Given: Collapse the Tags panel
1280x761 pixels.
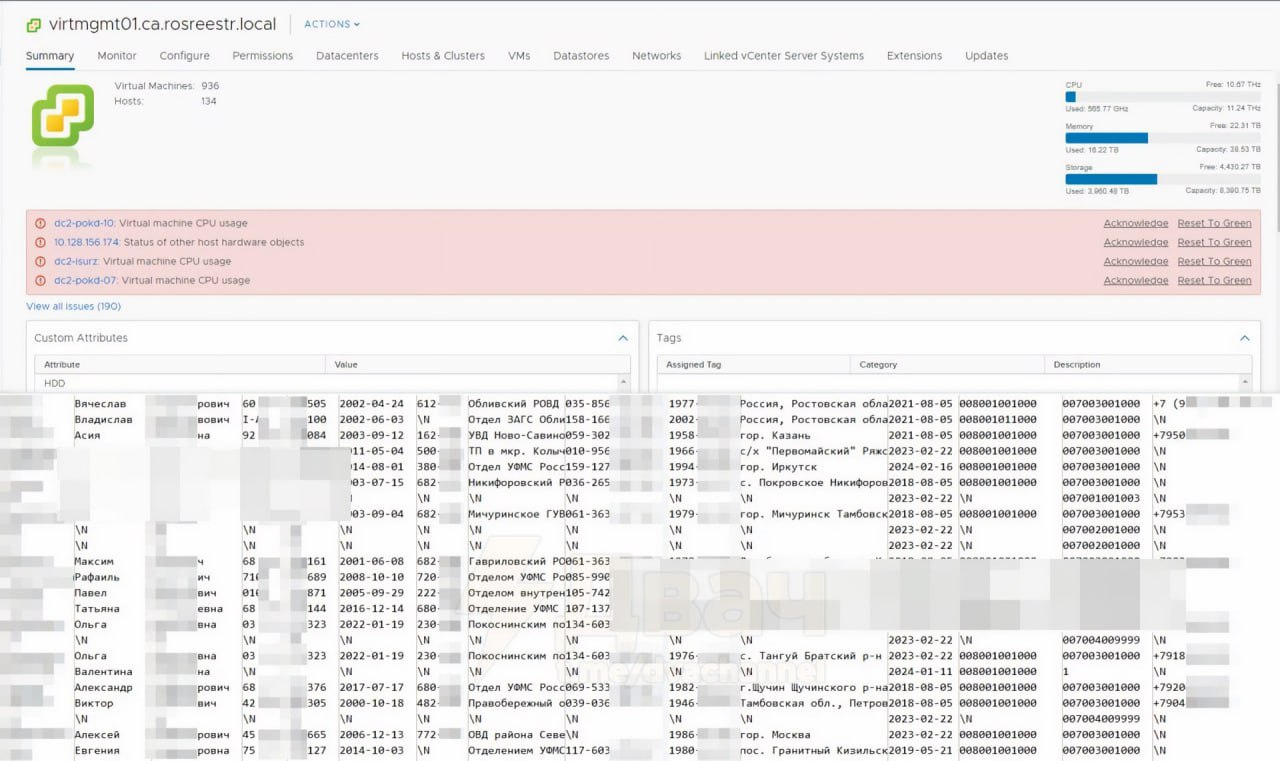Looking at the screenshot, I should pos(1245,339).
